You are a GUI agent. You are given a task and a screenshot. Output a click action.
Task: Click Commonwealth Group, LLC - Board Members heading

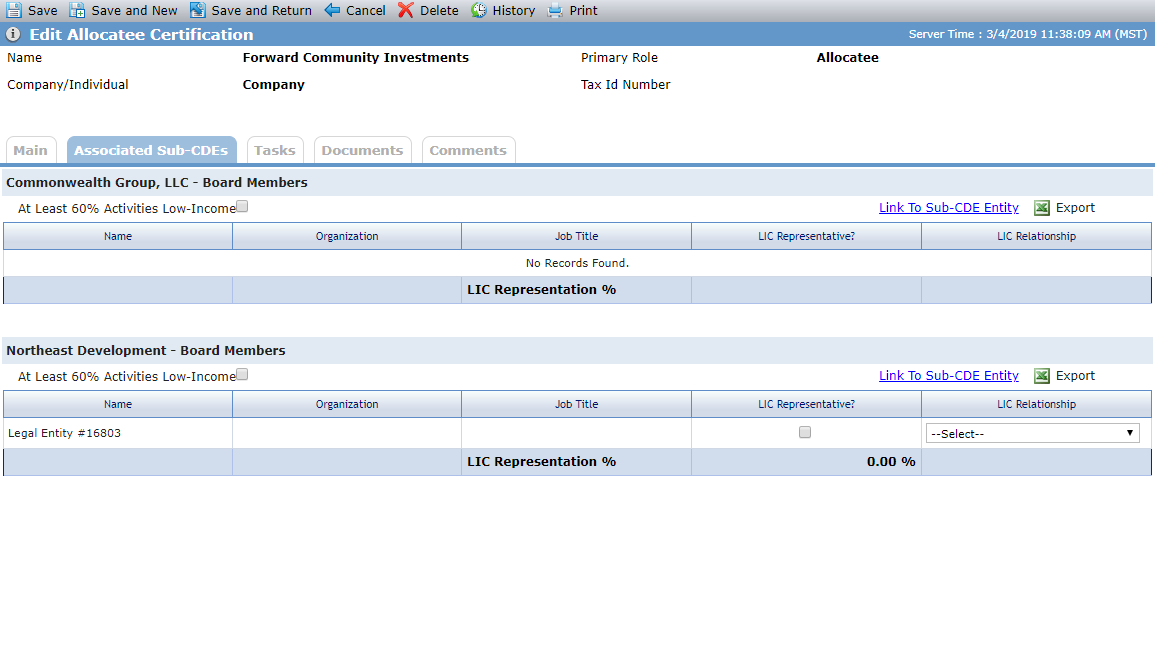pyautogui.click(x=157, y=183)
